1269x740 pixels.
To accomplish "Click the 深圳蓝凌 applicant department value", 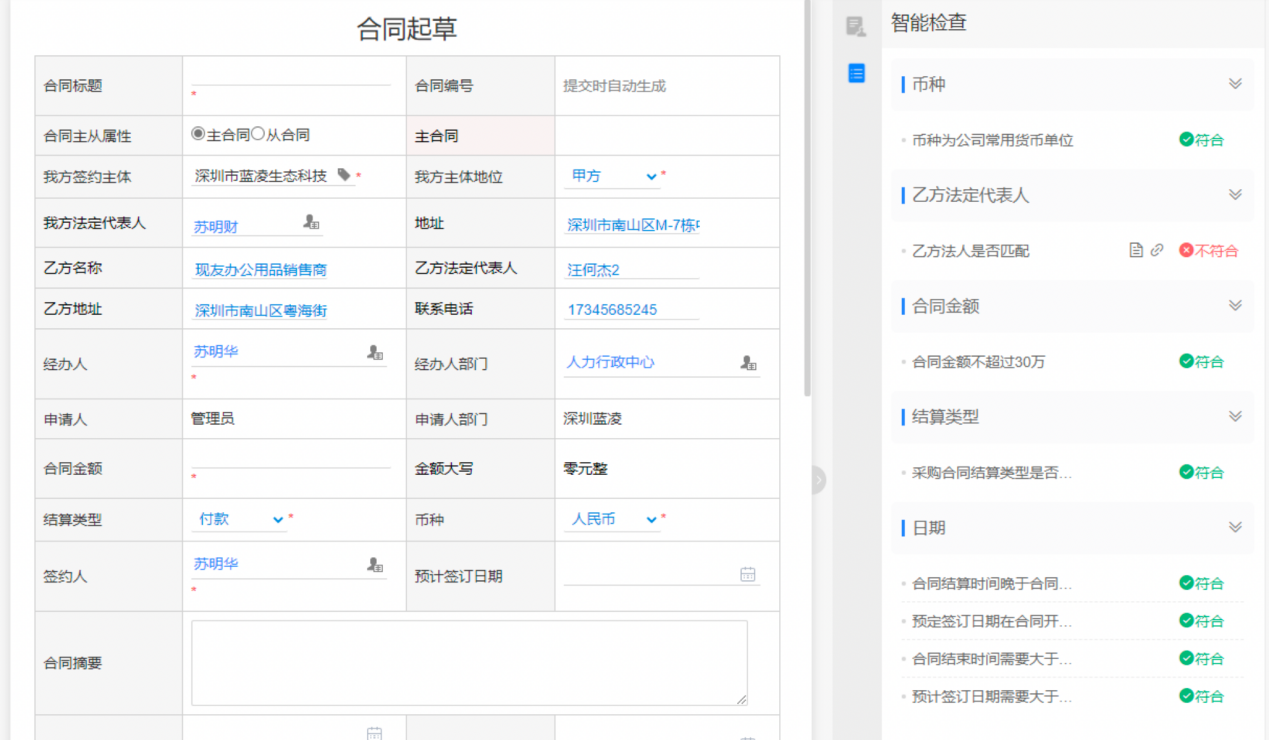I will pyautogui.click(x=592, y=419).
